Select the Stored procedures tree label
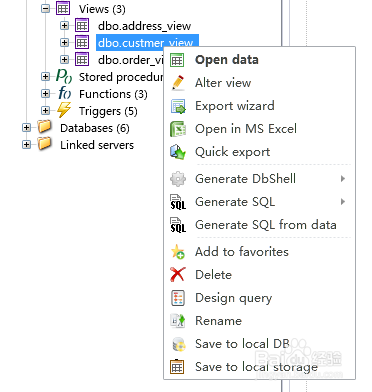 tap(121, 77)
